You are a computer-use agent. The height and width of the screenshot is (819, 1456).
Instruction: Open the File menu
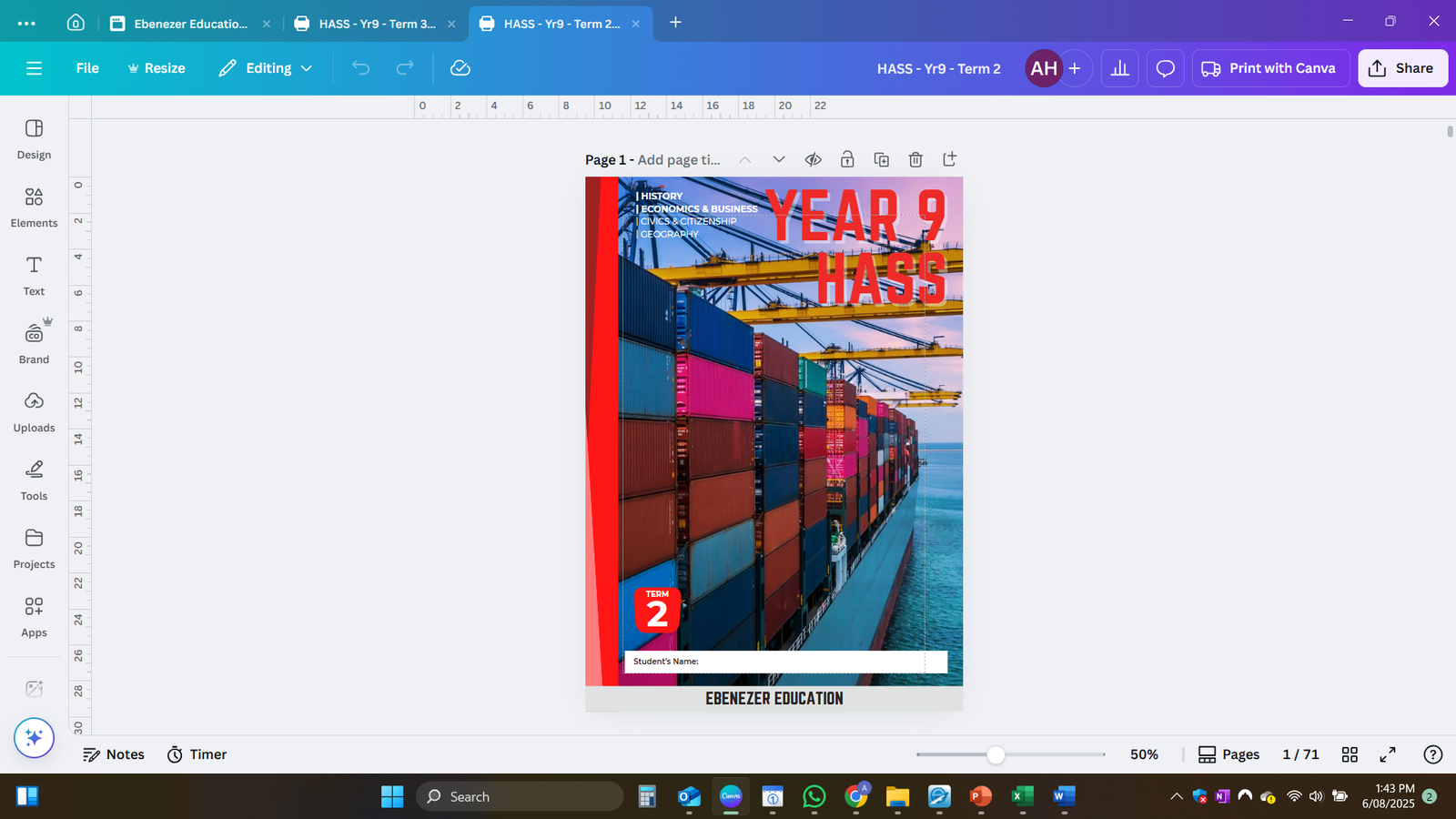pyautogui.click(x=87, y=68)
